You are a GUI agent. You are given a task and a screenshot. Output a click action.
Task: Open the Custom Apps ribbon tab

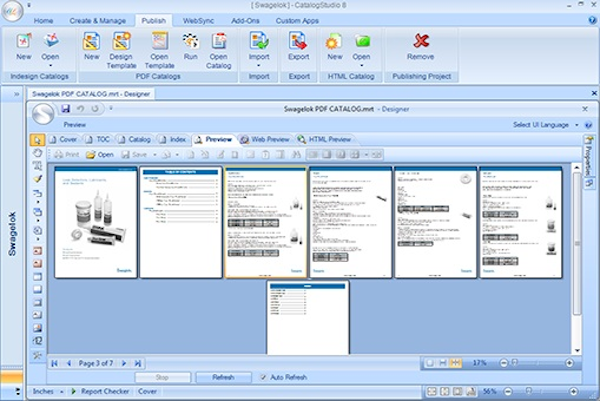pos(297,21)
